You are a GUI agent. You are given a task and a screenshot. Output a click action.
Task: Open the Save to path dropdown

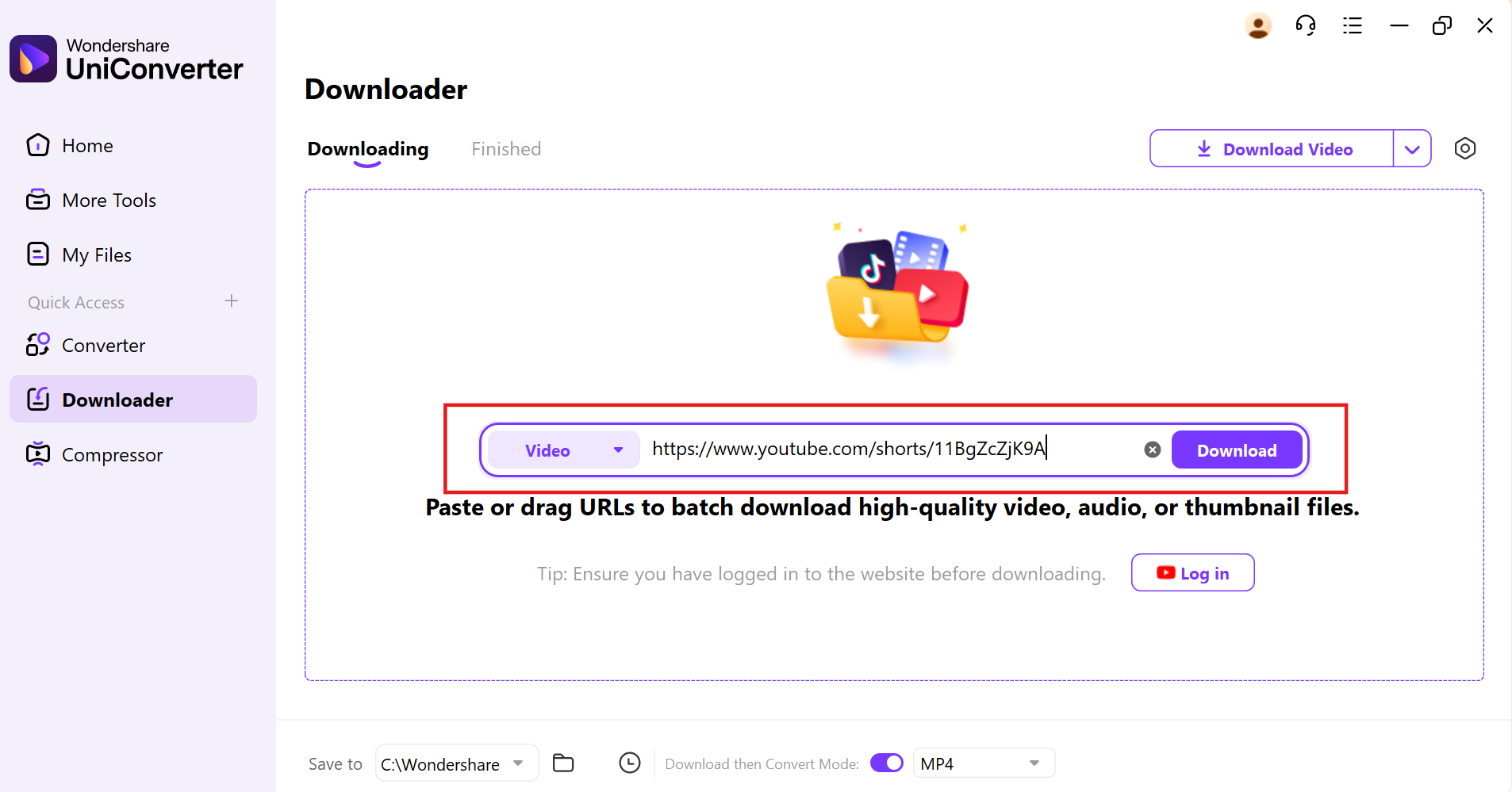click(x=457, y=763)
